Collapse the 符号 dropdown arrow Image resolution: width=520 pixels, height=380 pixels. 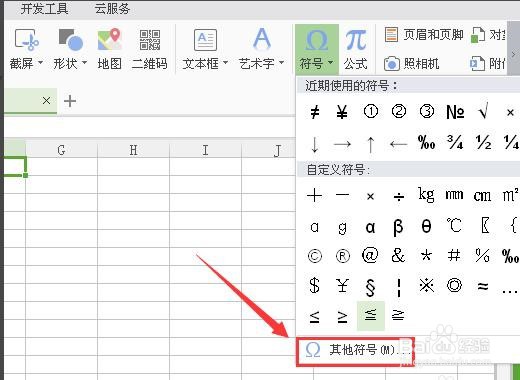(x=330, y=63)
